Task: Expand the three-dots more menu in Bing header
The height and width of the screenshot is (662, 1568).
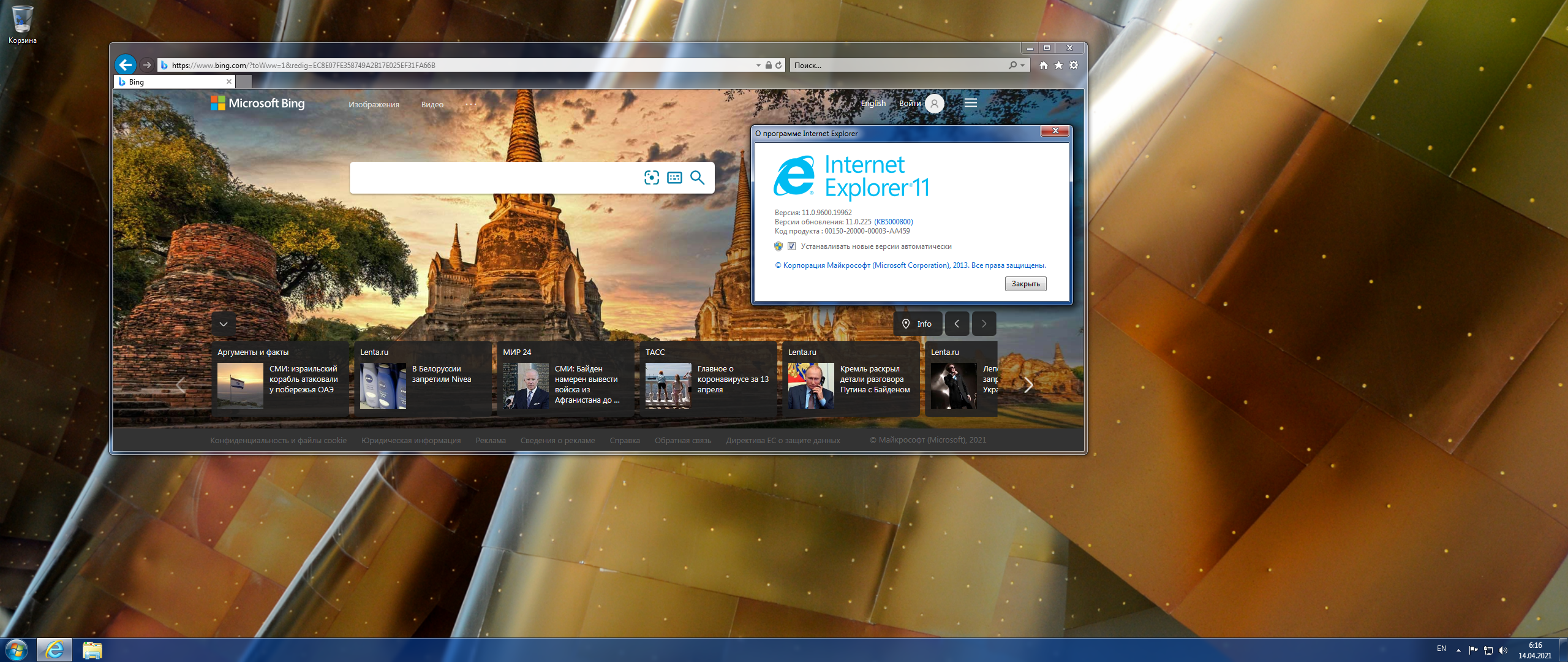Action: pos(470,104)
